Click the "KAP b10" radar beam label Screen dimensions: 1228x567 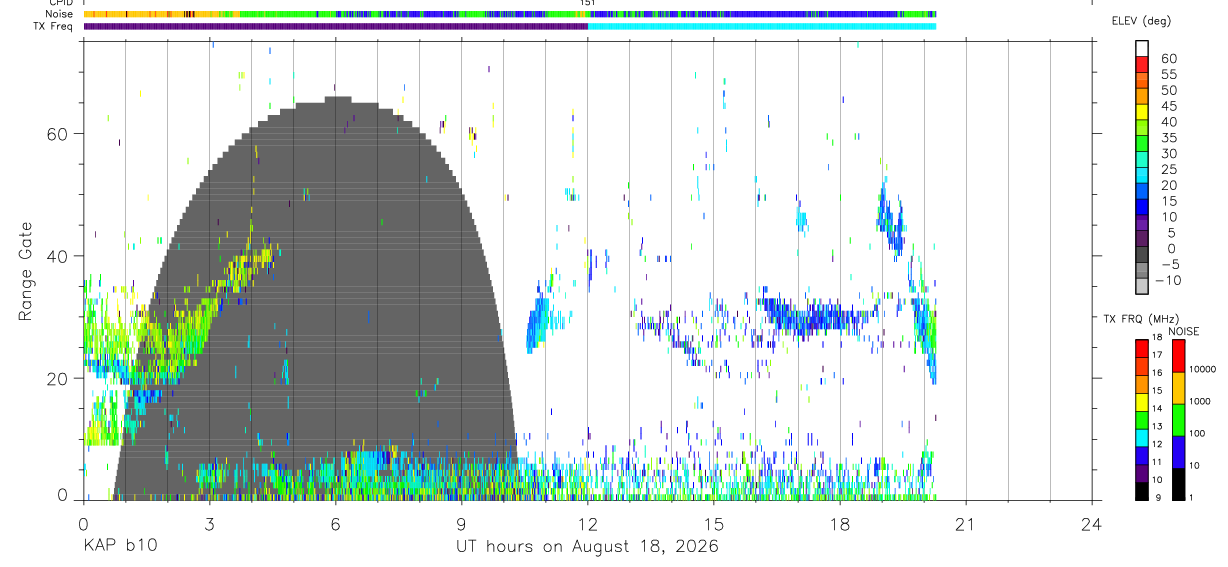(x=119, y=546)
